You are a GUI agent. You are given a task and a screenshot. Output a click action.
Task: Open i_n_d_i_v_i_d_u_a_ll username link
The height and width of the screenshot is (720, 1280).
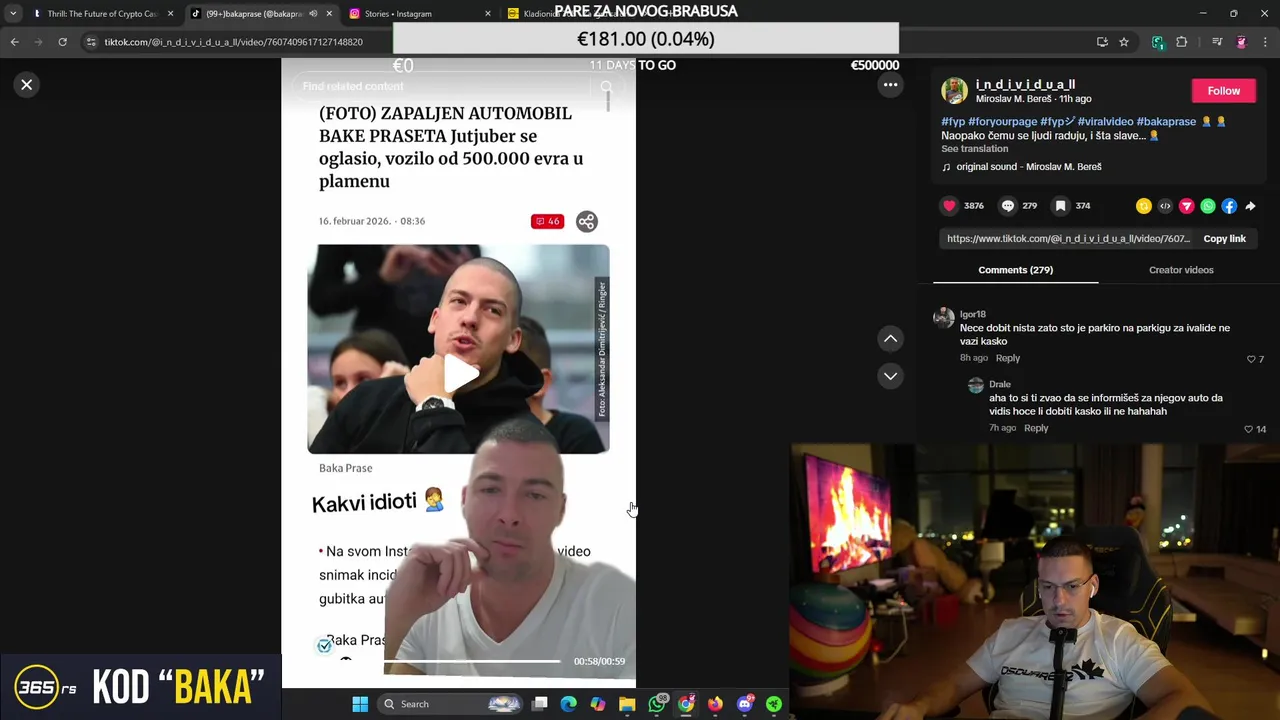pos(1025,85)
